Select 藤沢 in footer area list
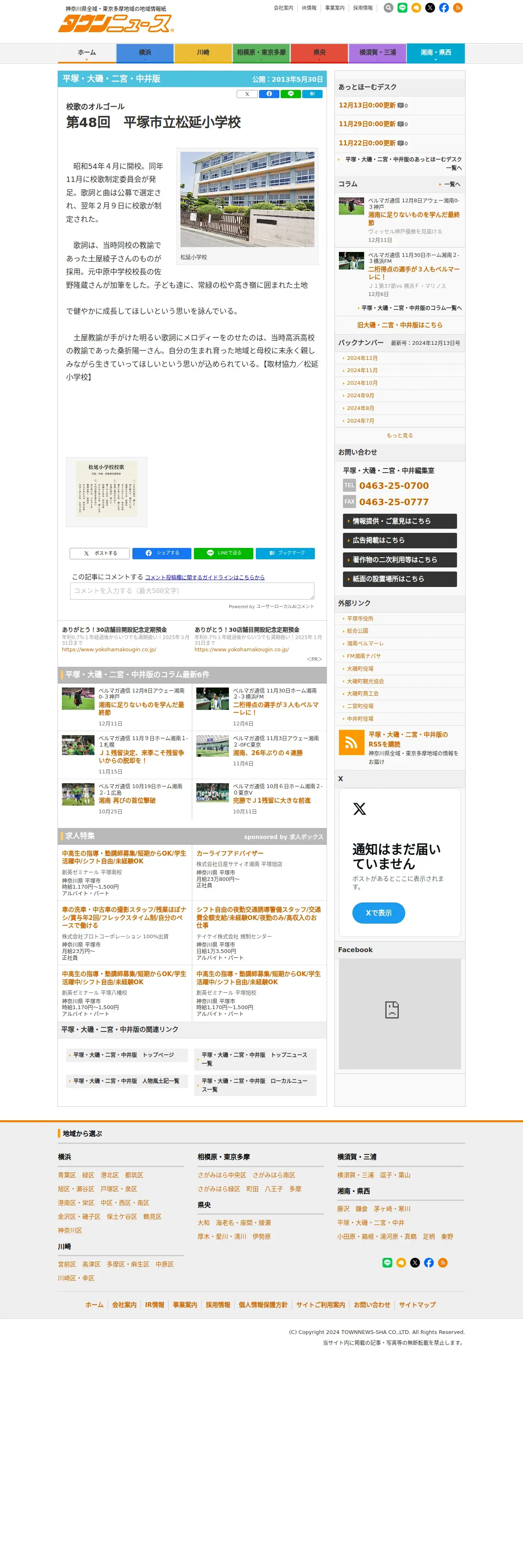 pyautogui.click(x=343, y=1209)
